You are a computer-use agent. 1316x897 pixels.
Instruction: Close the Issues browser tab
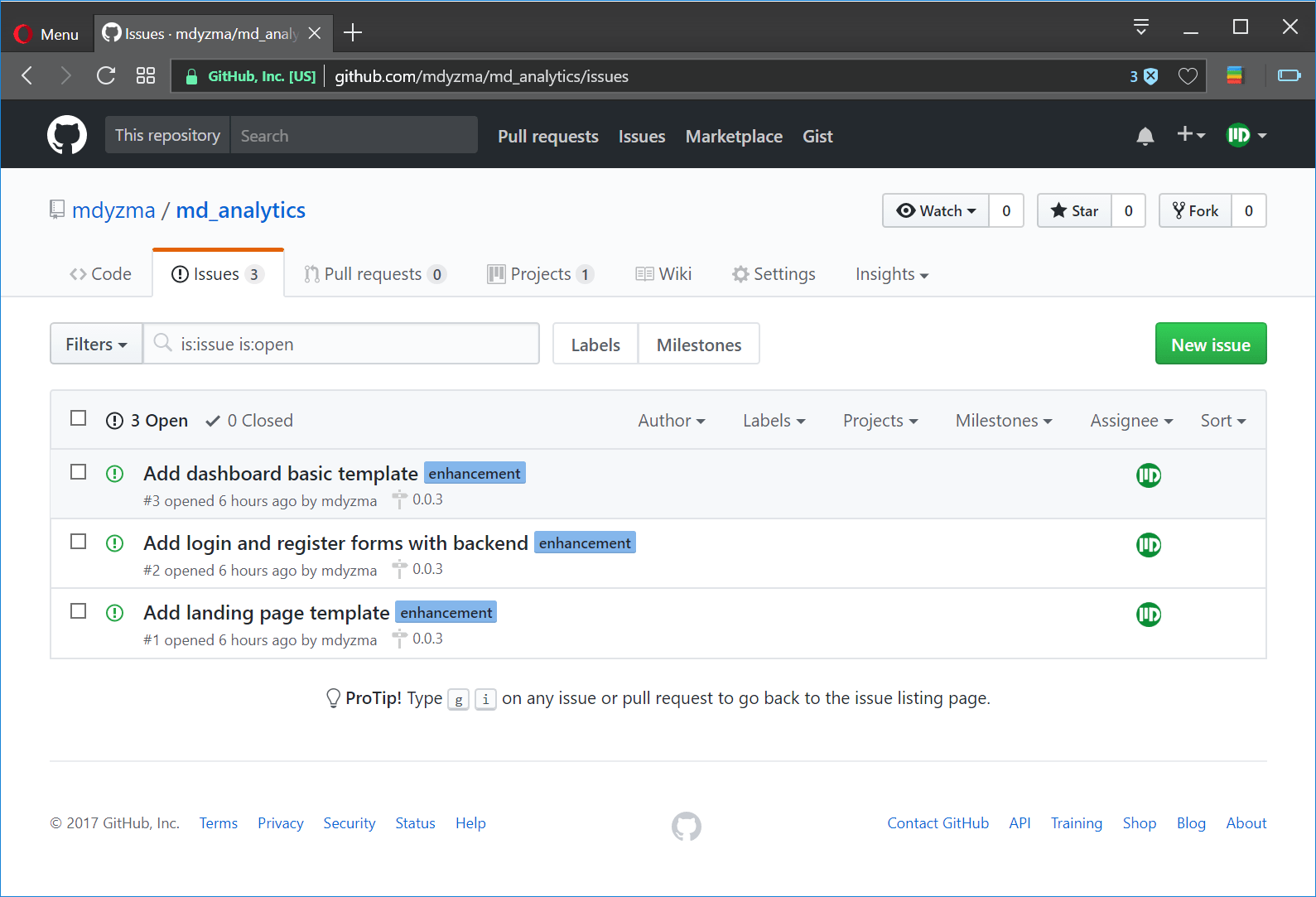click(315, 33)
